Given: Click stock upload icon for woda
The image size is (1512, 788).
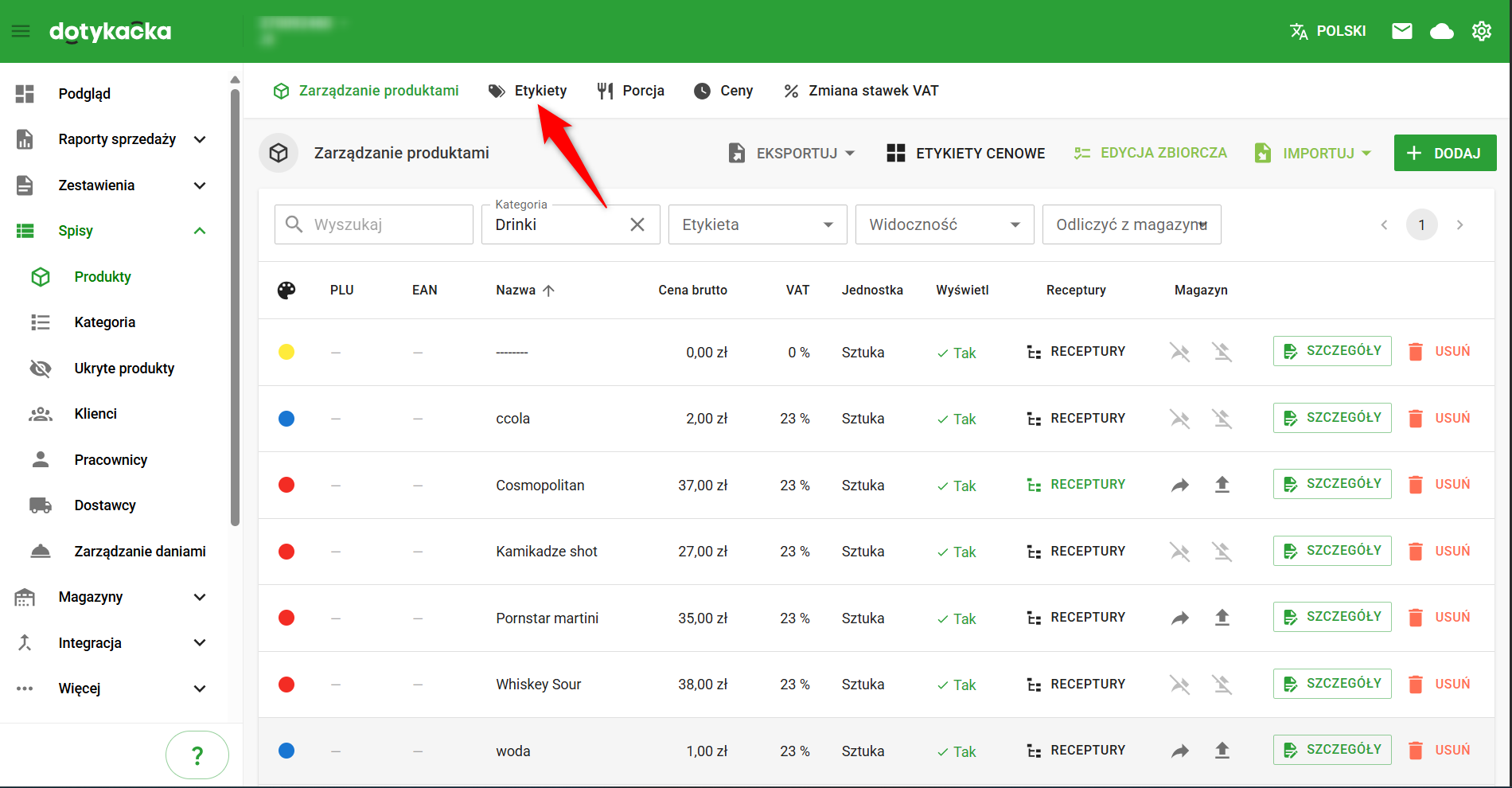Looking at the screenshot, I should point(1222,750).
